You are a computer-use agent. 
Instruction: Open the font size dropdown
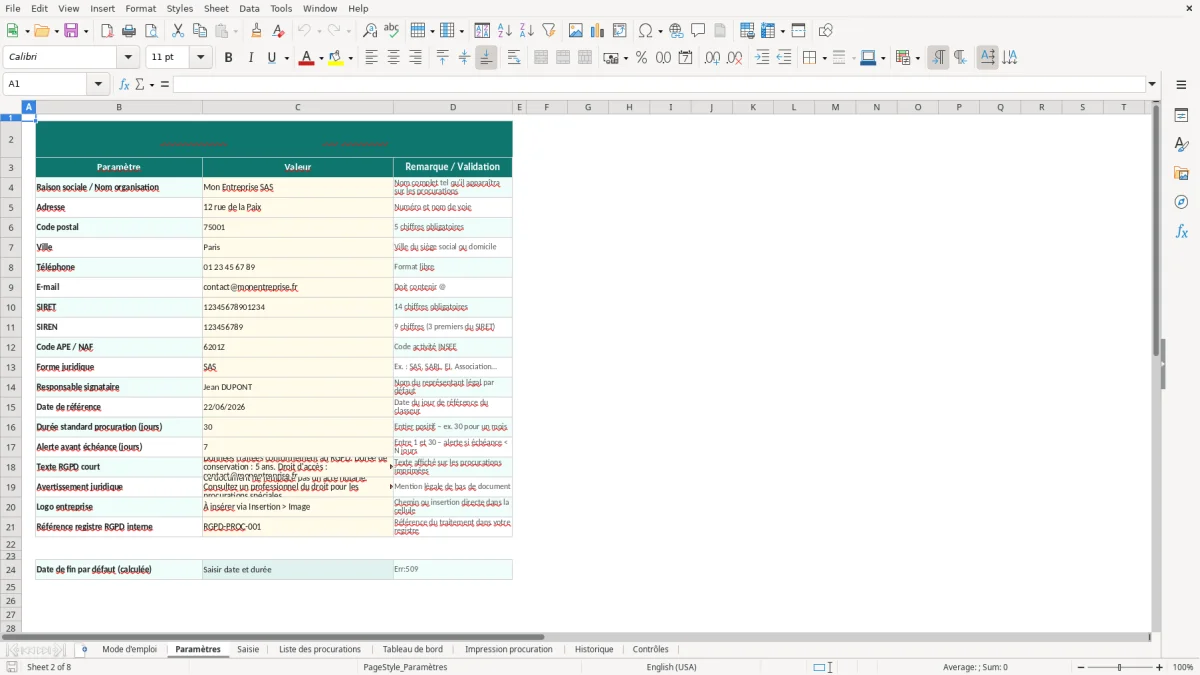pos(200,58)
